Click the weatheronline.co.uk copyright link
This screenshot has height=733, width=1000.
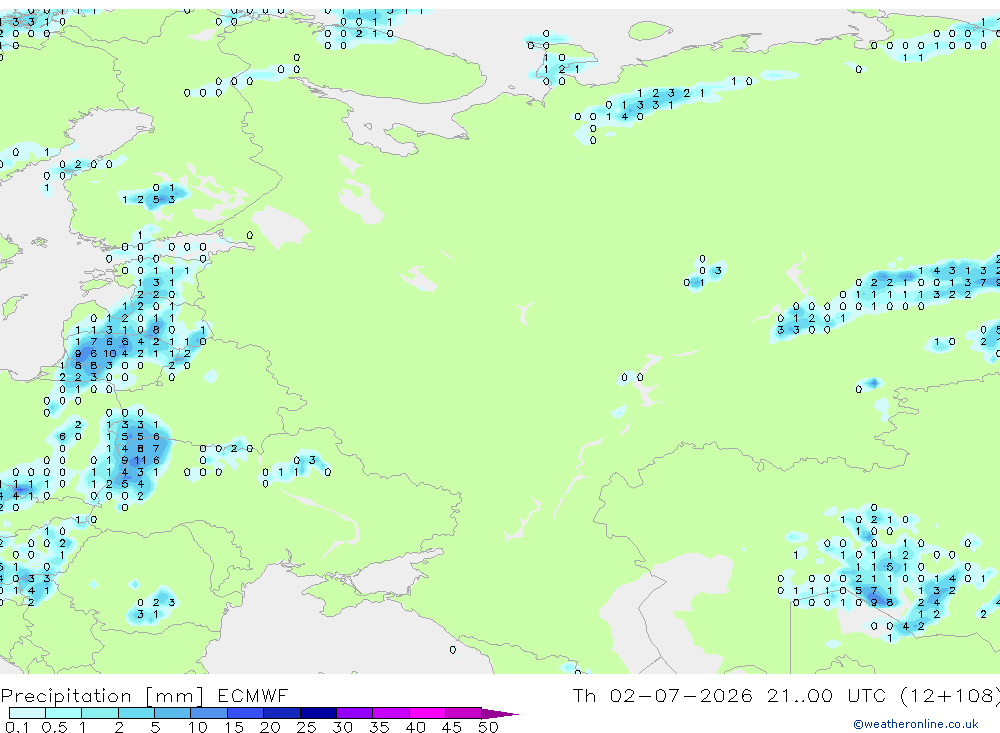[x=915, y=724]
